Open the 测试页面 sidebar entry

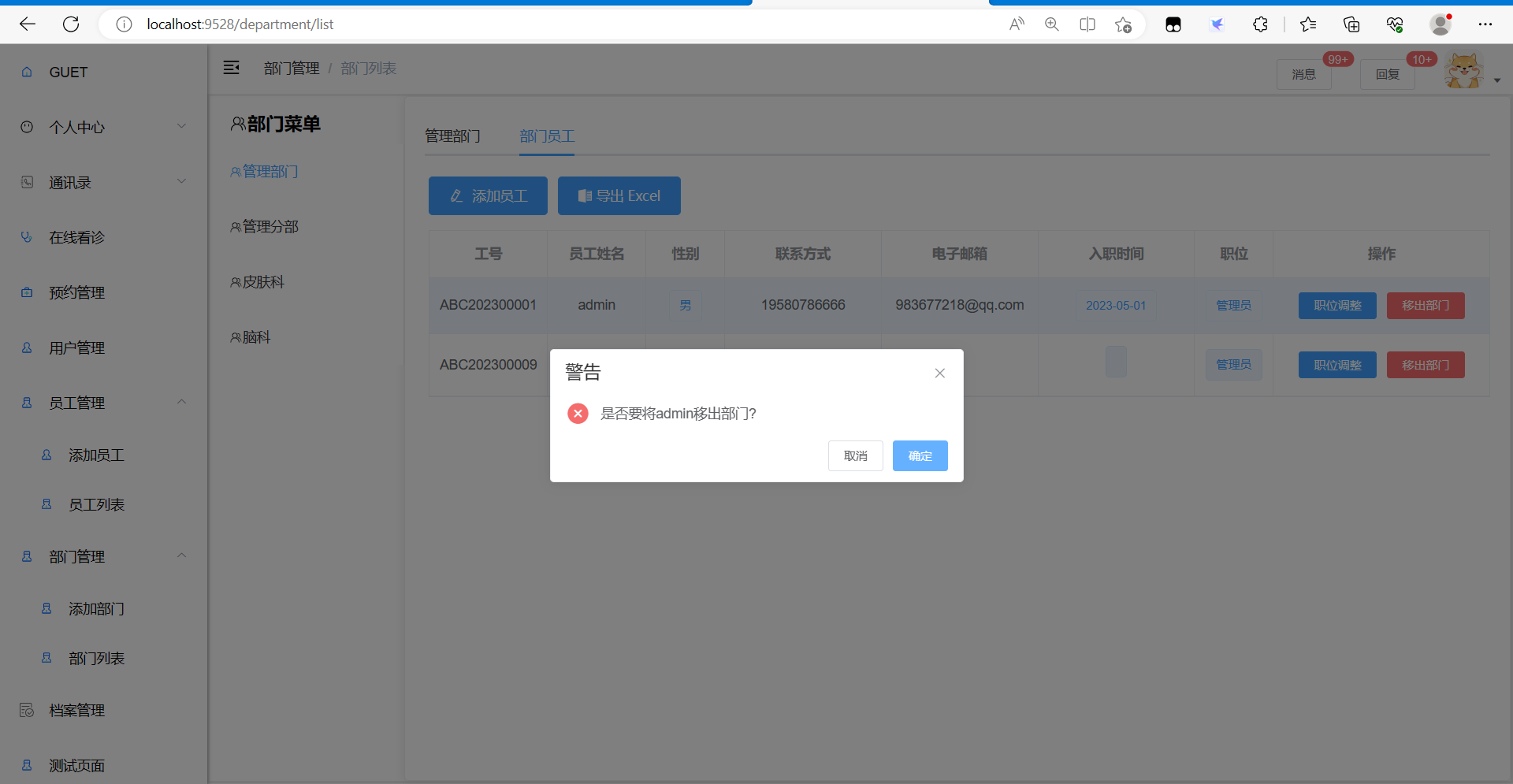tap(76, 765)
